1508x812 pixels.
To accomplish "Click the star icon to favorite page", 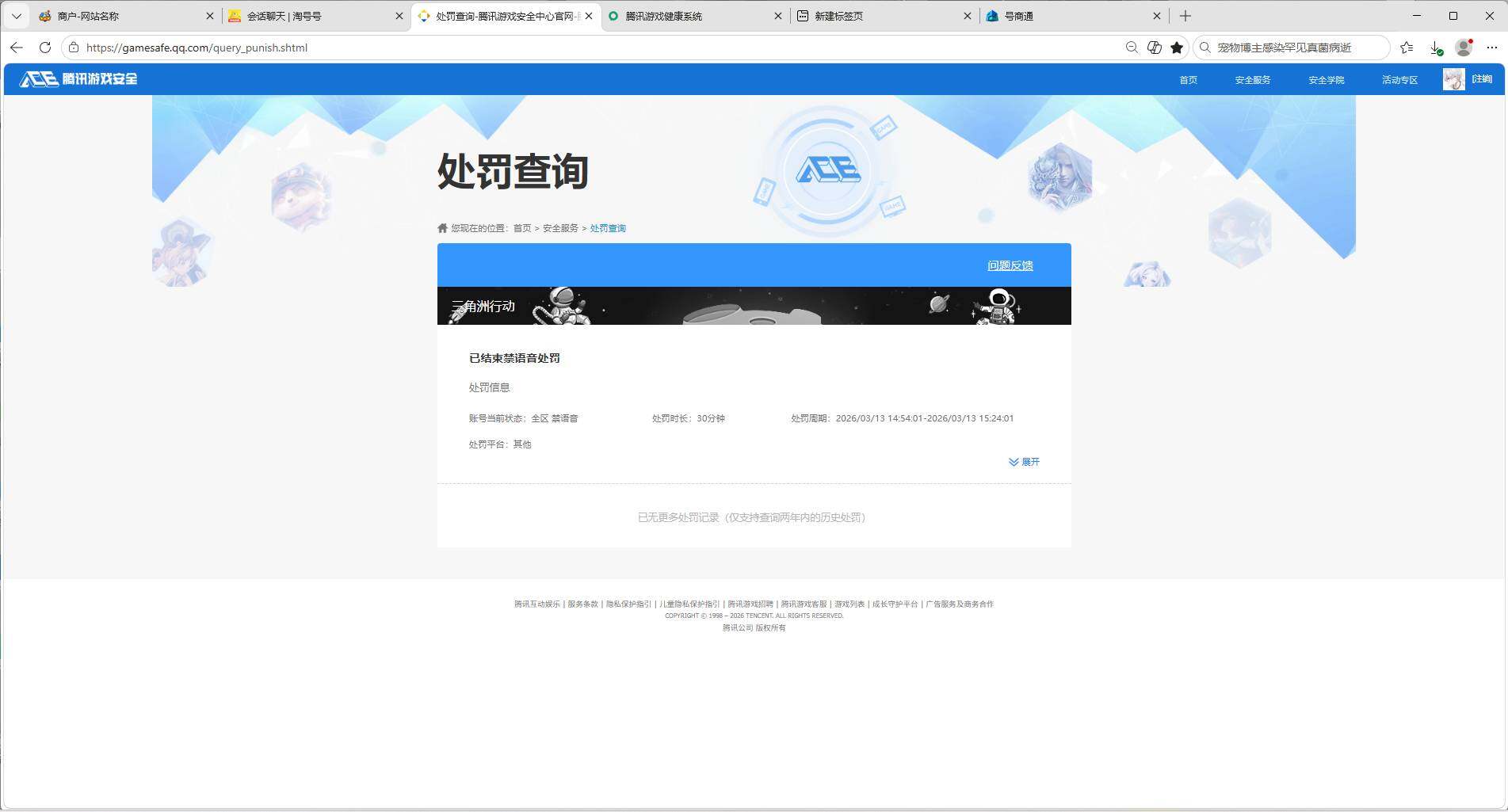I will click(x=1177, y=48).
